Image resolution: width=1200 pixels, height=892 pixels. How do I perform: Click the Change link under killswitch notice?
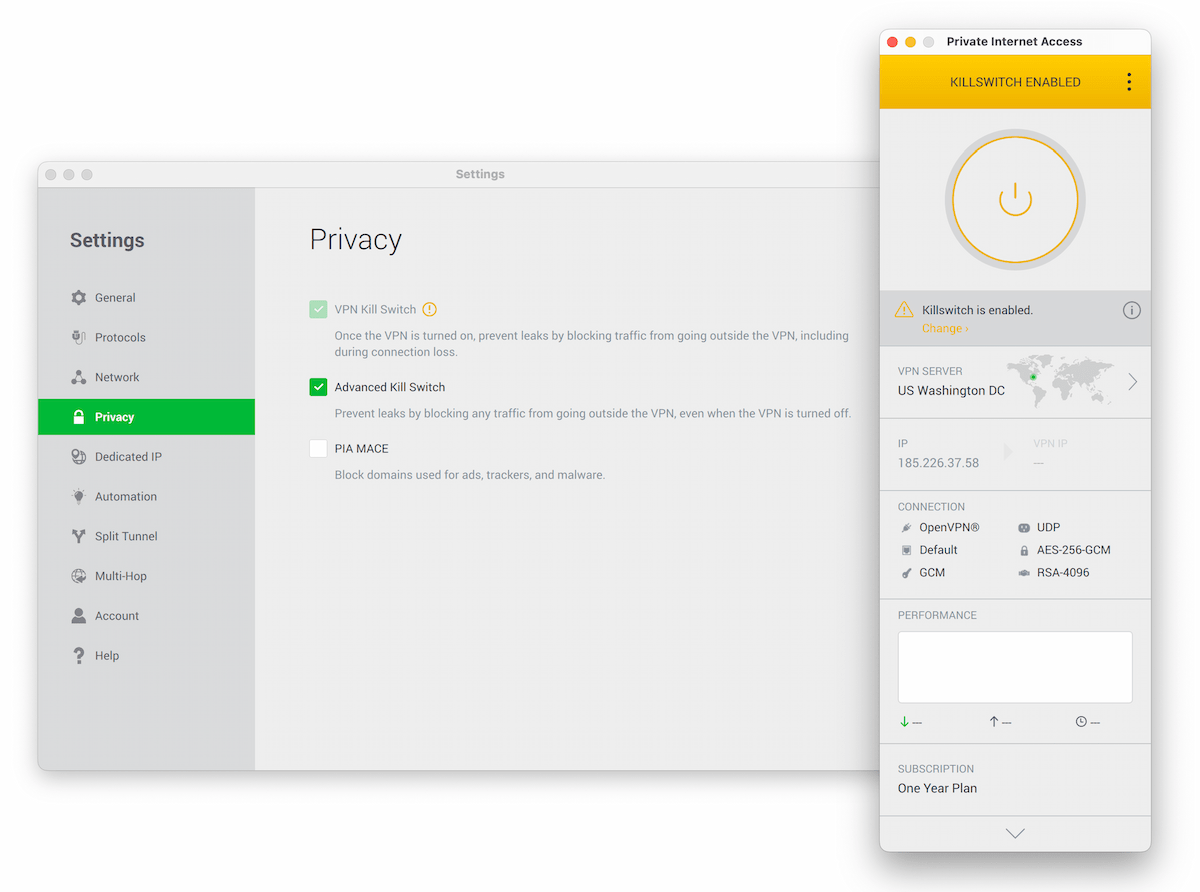(945, 328)
